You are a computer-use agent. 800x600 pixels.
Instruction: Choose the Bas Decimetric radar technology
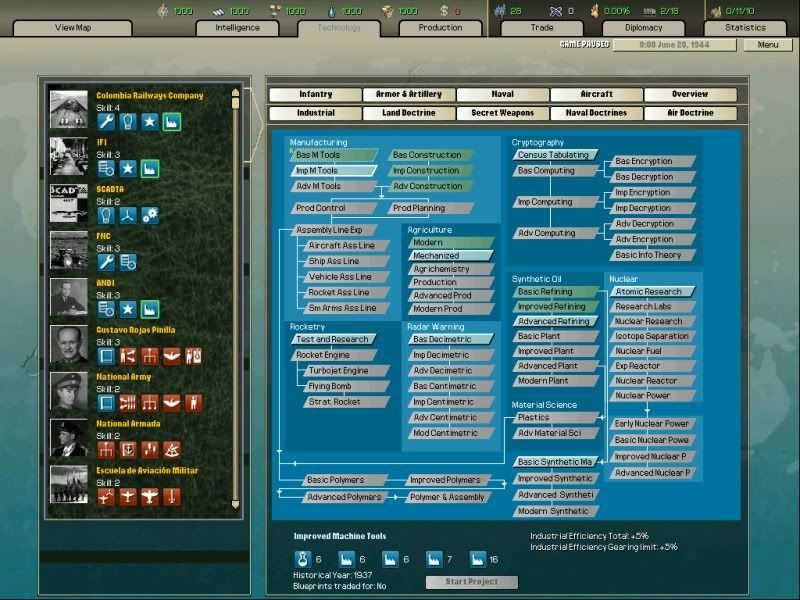coord(448,339)
